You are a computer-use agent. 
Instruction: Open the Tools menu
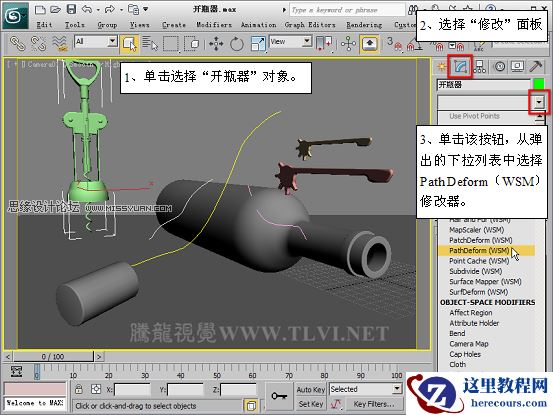coord(75,25)
